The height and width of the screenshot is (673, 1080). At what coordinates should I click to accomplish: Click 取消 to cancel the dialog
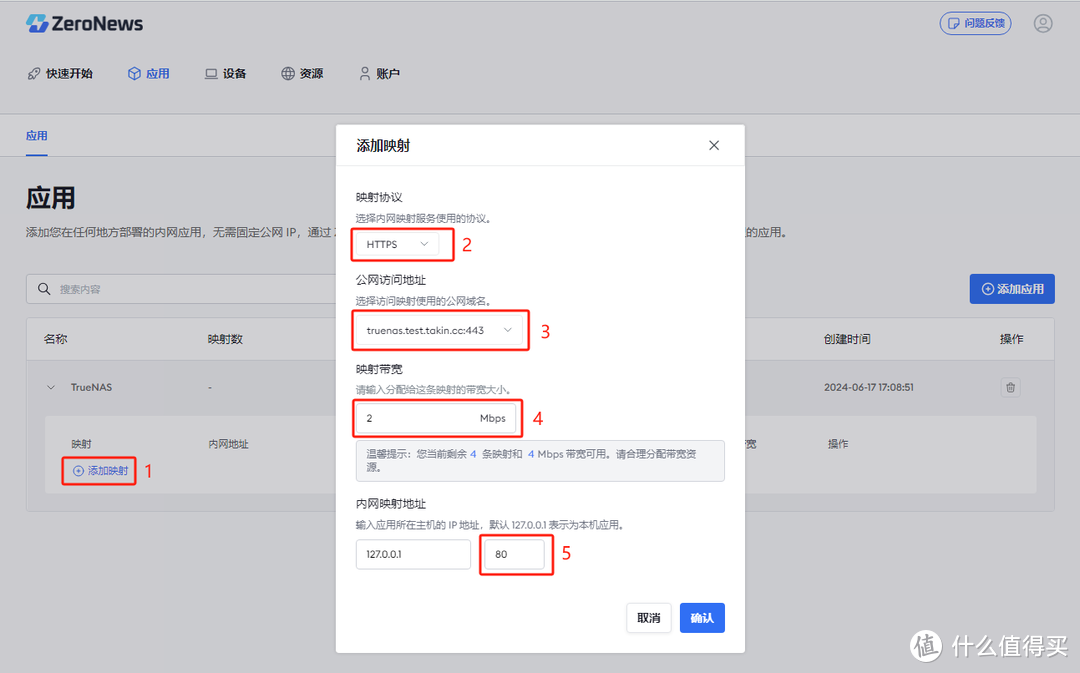click(649, 618)
